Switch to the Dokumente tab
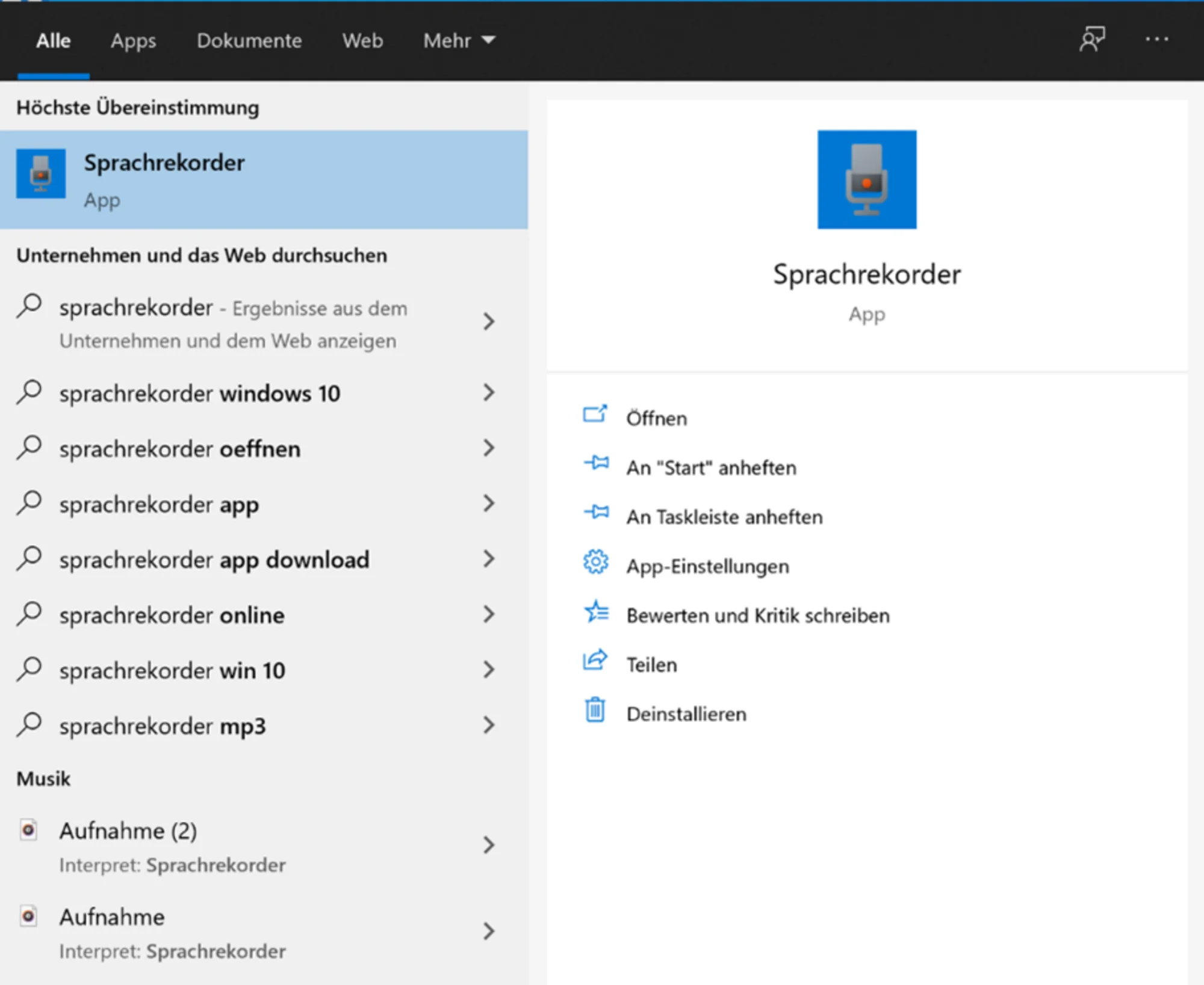 (249, 41)
